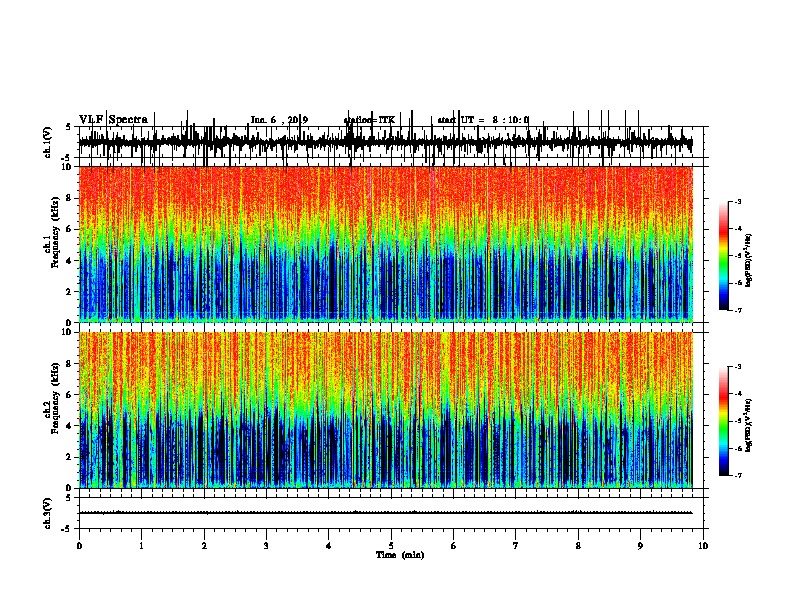Click the "8" kHz tick on ch.2 frequency axis
The image size is (792, 612).
[x=70, y=364]
